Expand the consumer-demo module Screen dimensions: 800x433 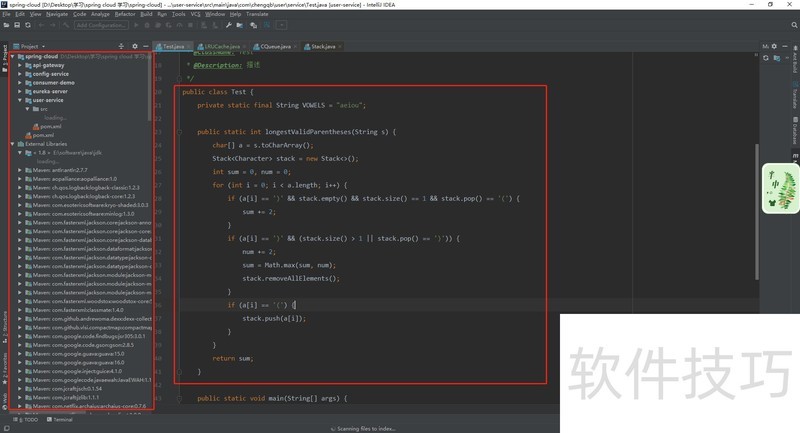[20, 83]
